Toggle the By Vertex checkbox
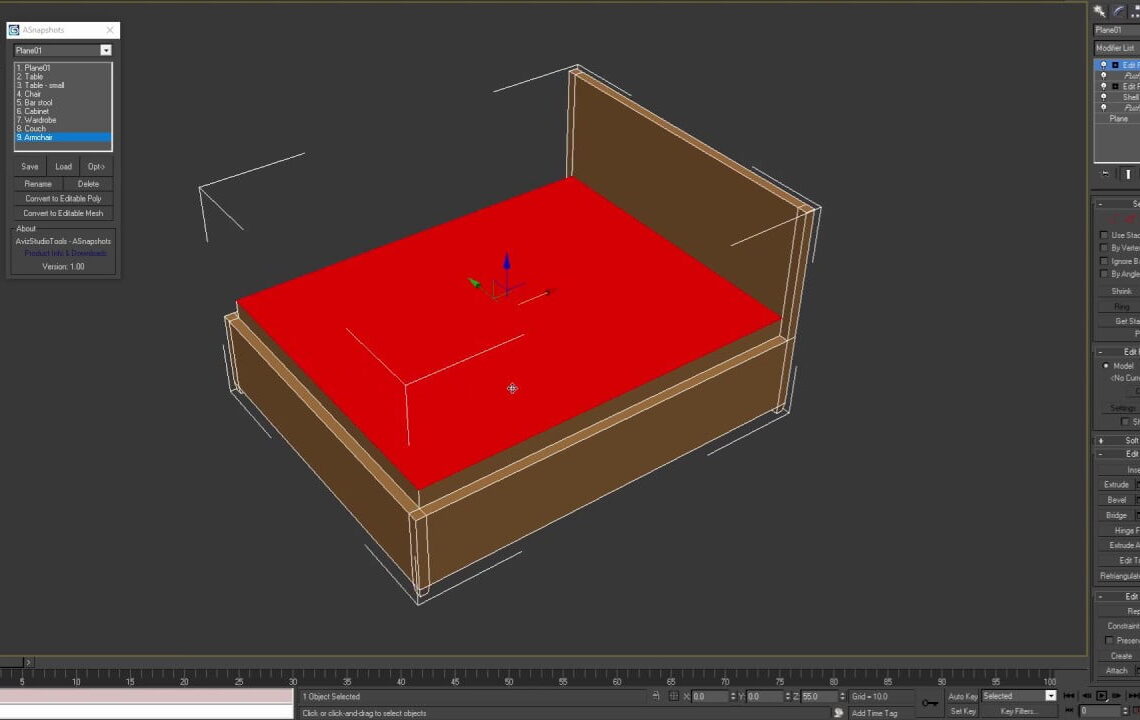1140x720 pixels. (1104, 248)
